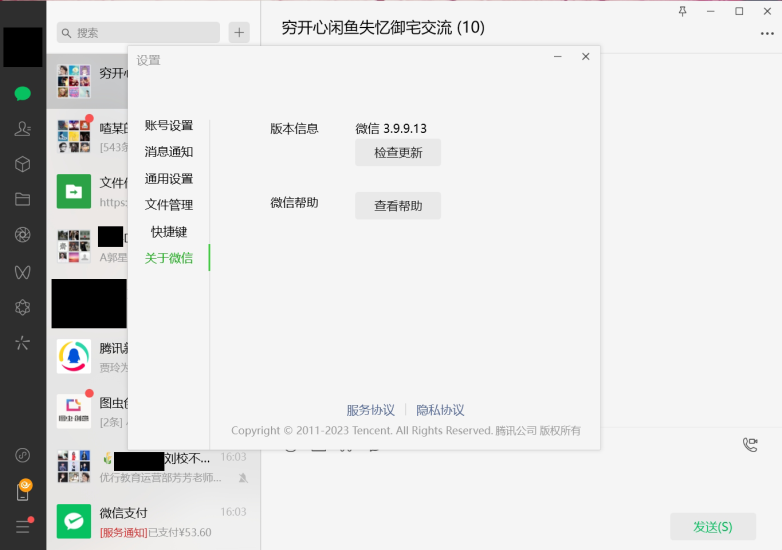The width and height of the screenshot is (782, 550).
Task: Open the Files folder icon in the sidebar
Action: click(22, 199)
